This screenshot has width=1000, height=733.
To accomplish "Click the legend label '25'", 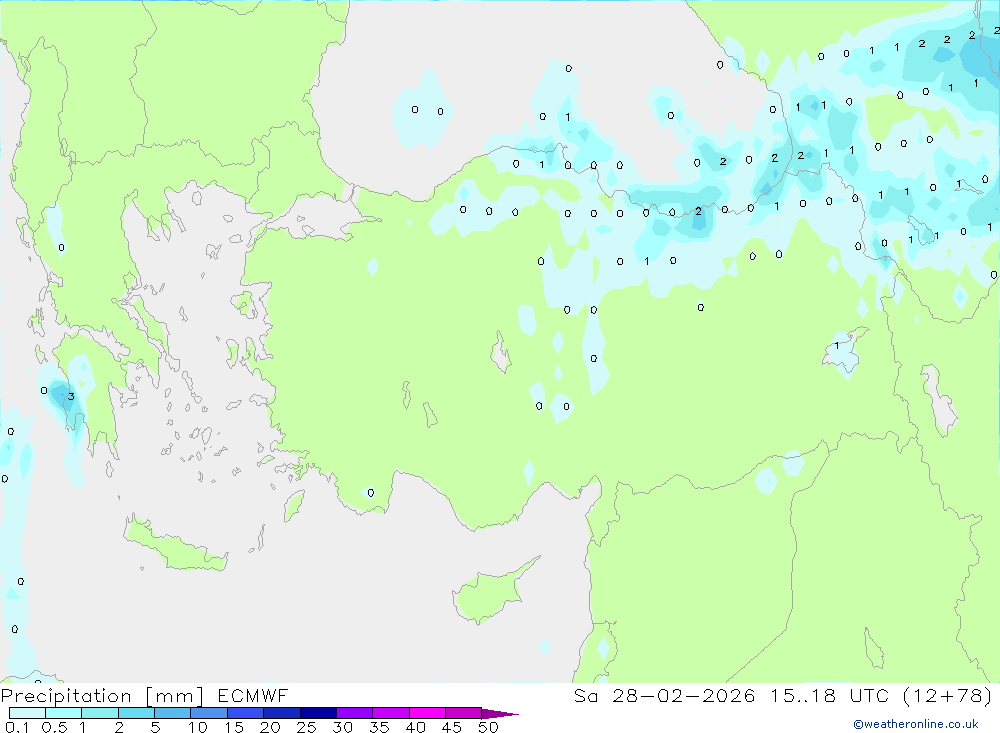I will (x=306, y=727).
